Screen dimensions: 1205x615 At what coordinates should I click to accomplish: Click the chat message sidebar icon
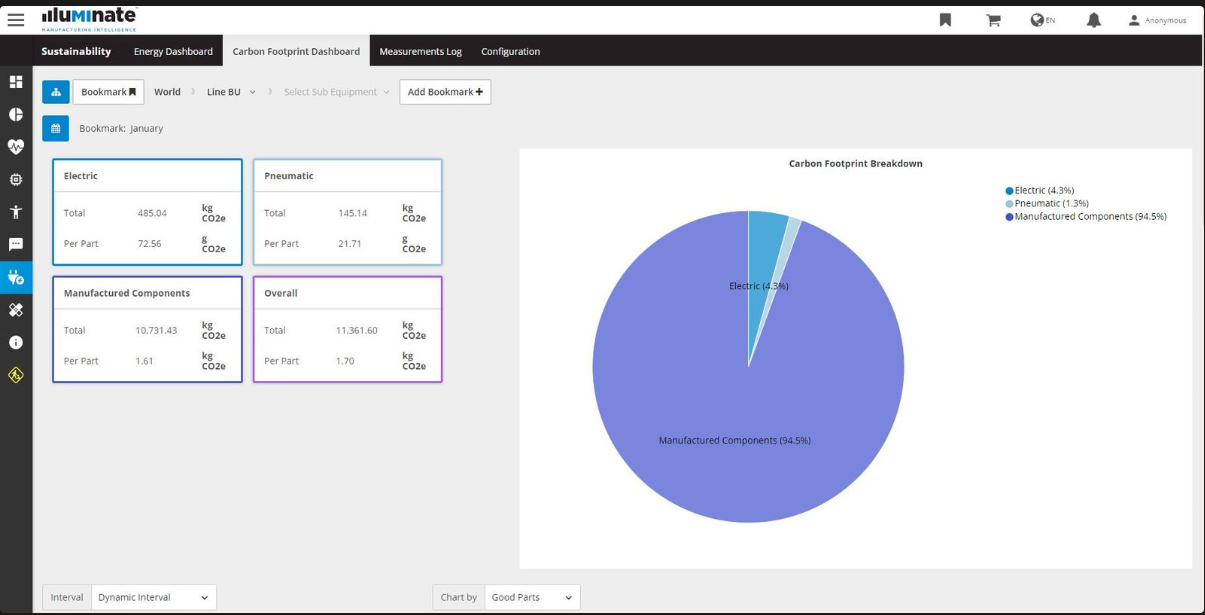point(16,244)
